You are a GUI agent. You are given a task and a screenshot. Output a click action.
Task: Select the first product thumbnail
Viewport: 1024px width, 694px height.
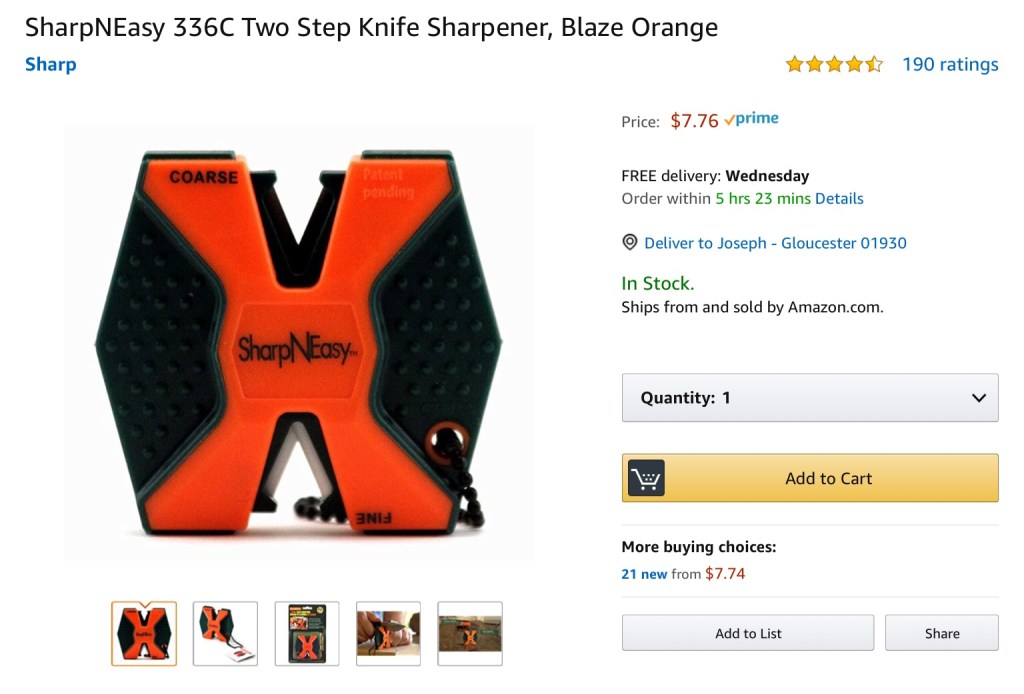pos(144,634)
